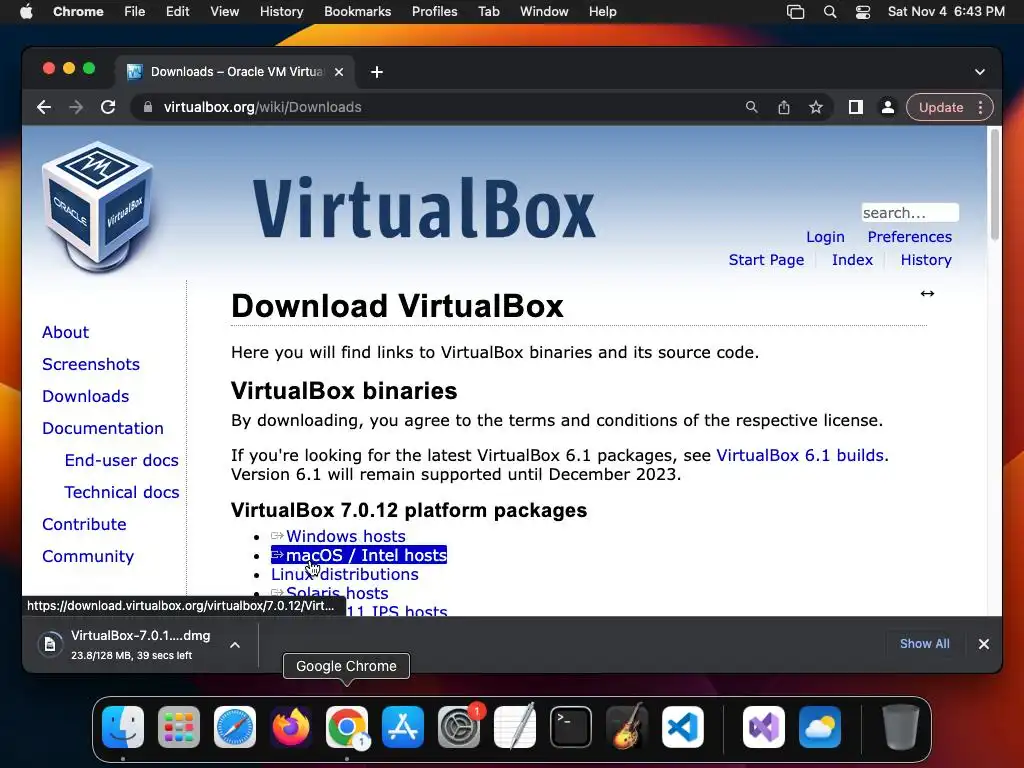The image size is (1024, 768).
Task: Click the Update button
Action: click(x=941, y=107)
